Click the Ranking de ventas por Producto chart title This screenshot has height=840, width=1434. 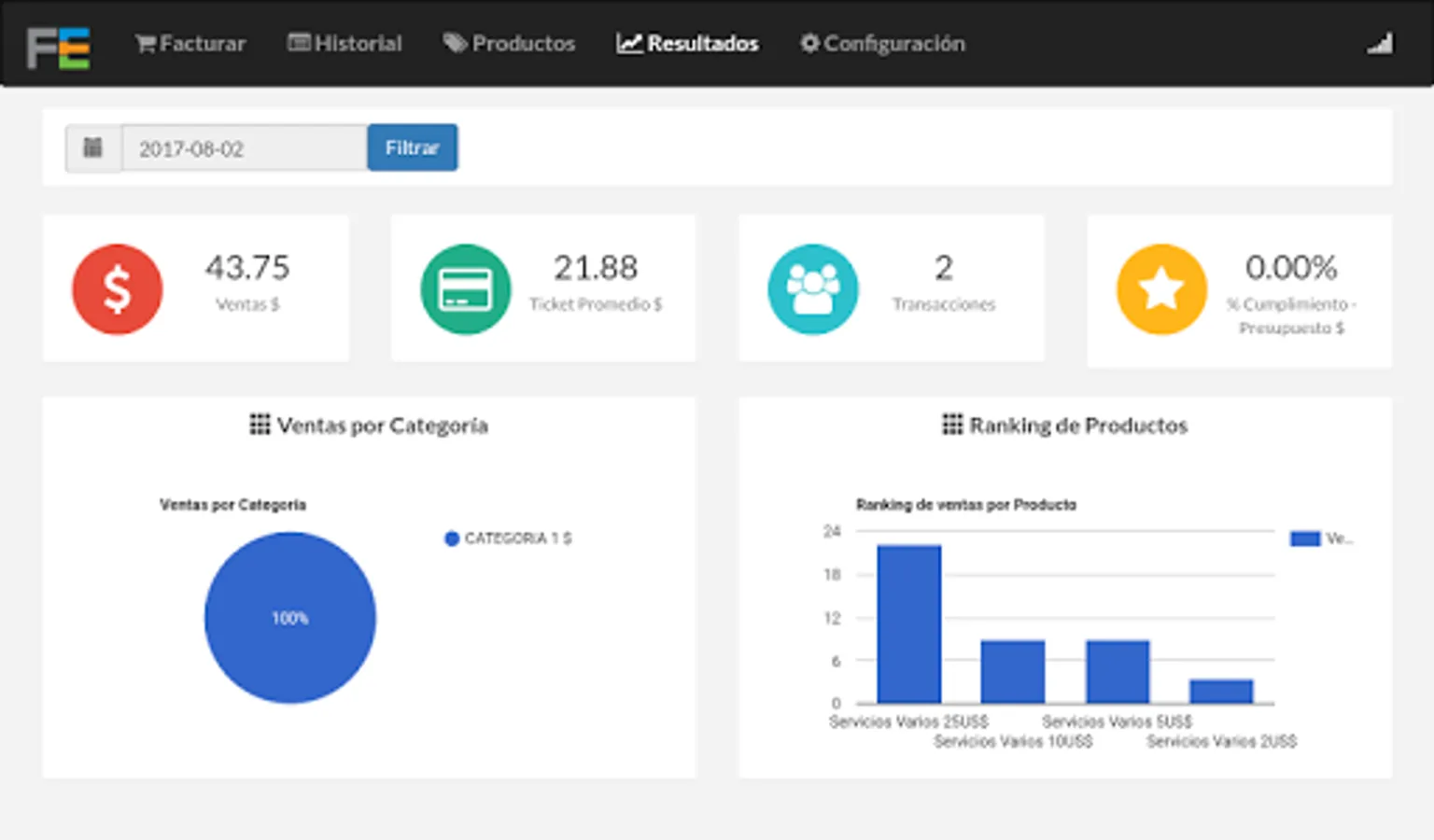click(x=966, y=505)
